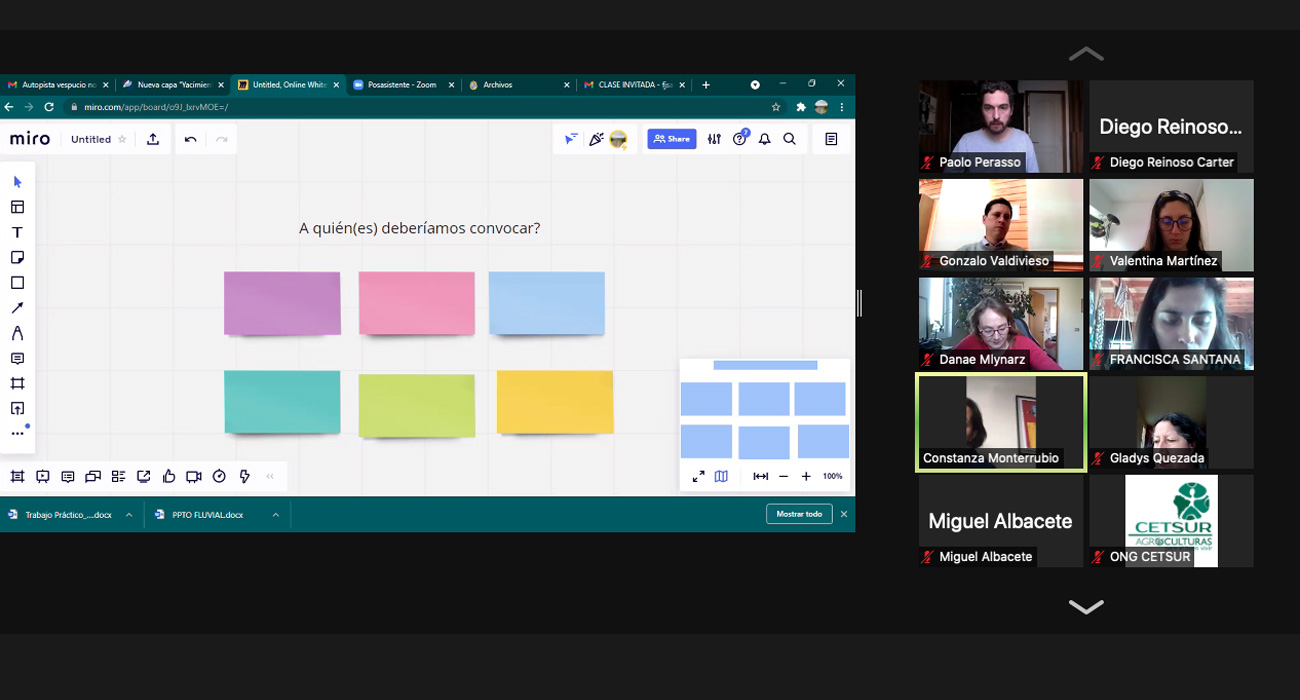
Task: Start presentation mode in bottom toolbar
Action: [x=43, y=477]
